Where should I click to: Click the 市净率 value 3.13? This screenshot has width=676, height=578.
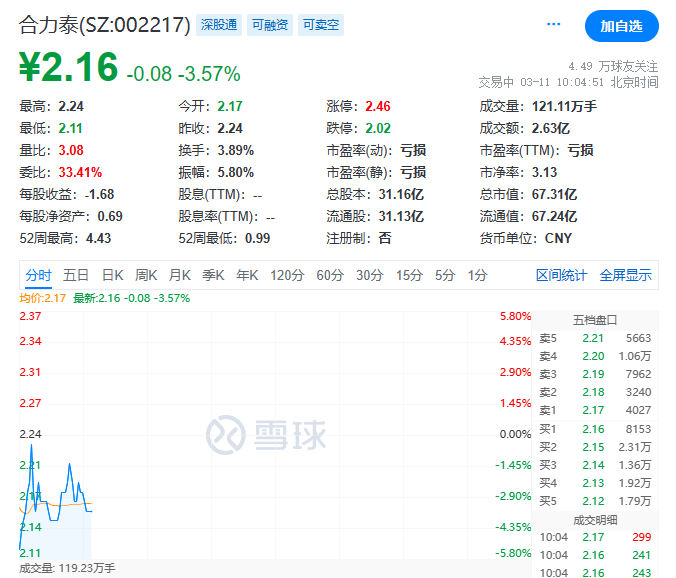click(544, 172)
